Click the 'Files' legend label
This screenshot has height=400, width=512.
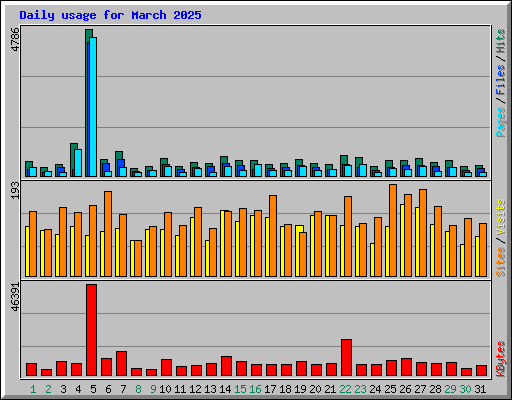(x=501, y=80)
